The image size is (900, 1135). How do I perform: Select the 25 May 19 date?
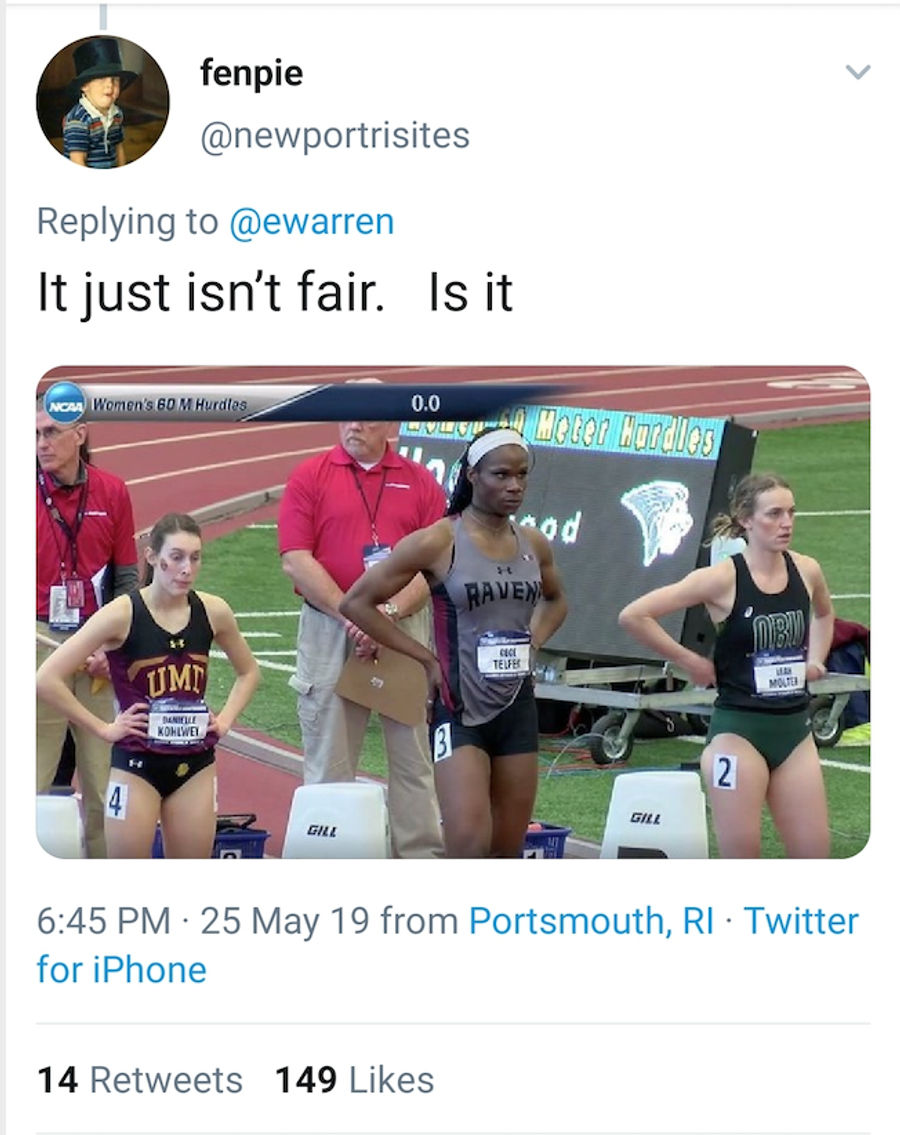tap(286, 921)
